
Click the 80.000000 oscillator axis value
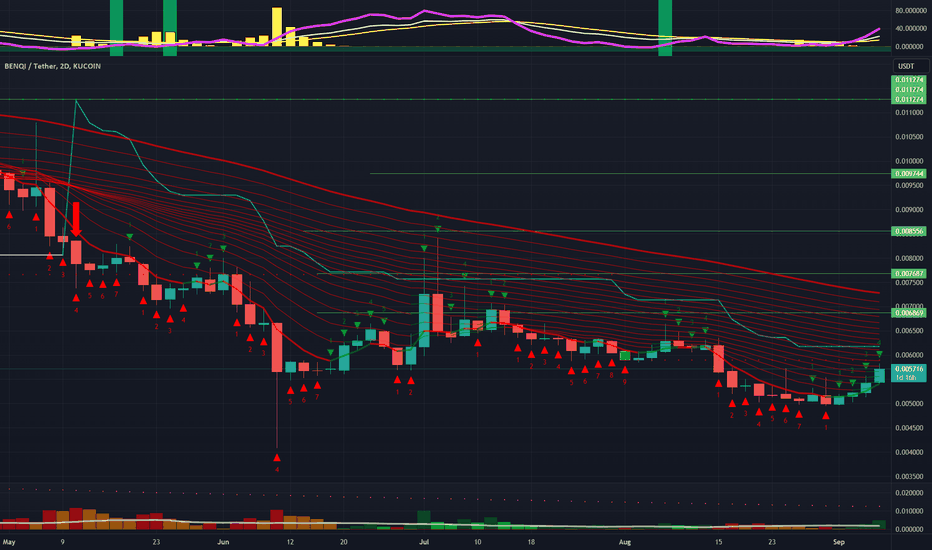(909, 11)
